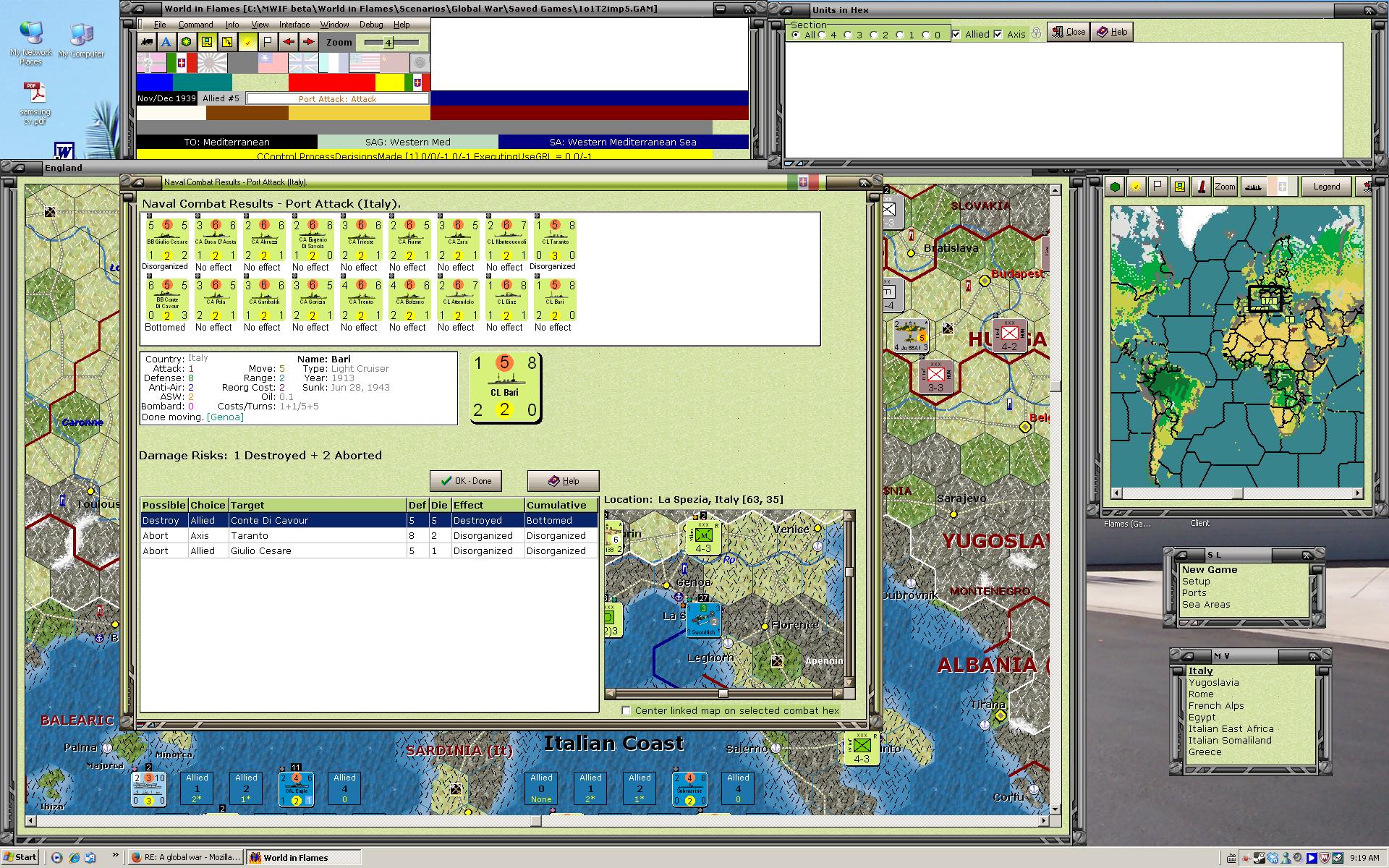
Task: Click the plain yellow 7-4 unit toolbar icon
Action: 227,42
